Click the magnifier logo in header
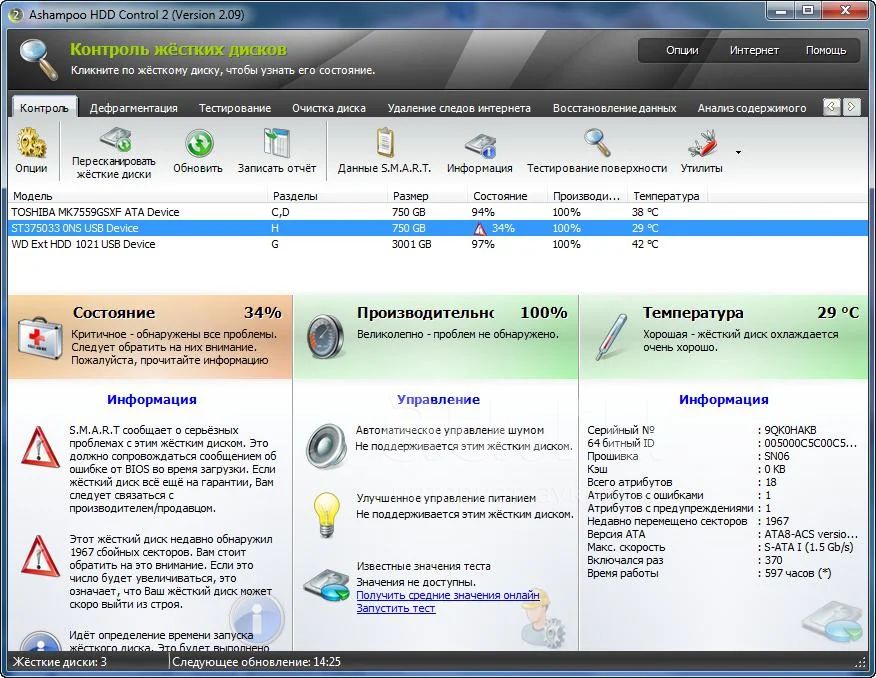 39,58
